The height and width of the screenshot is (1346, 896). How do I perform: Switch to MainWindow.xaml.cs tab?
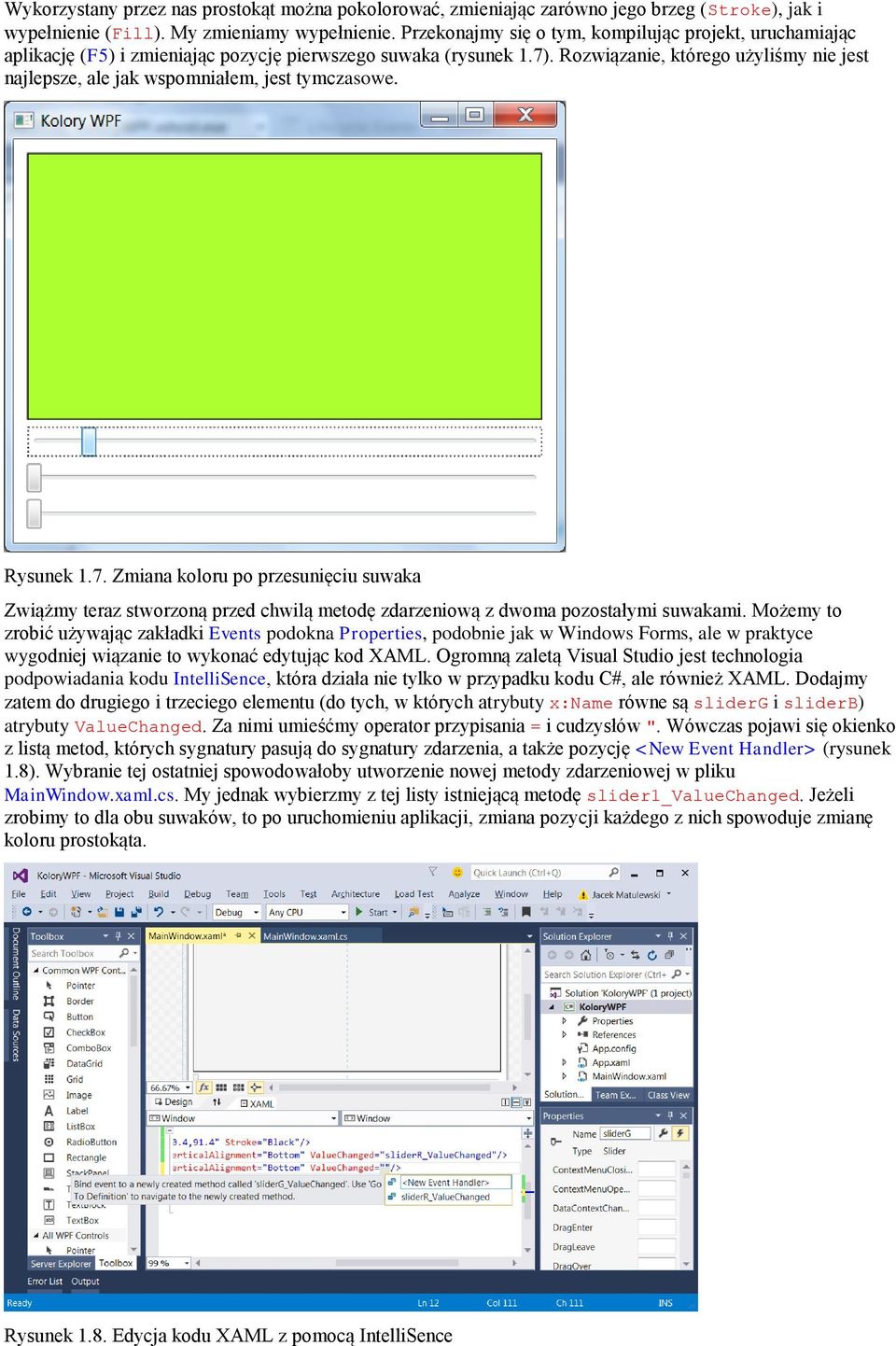[305, 936]
